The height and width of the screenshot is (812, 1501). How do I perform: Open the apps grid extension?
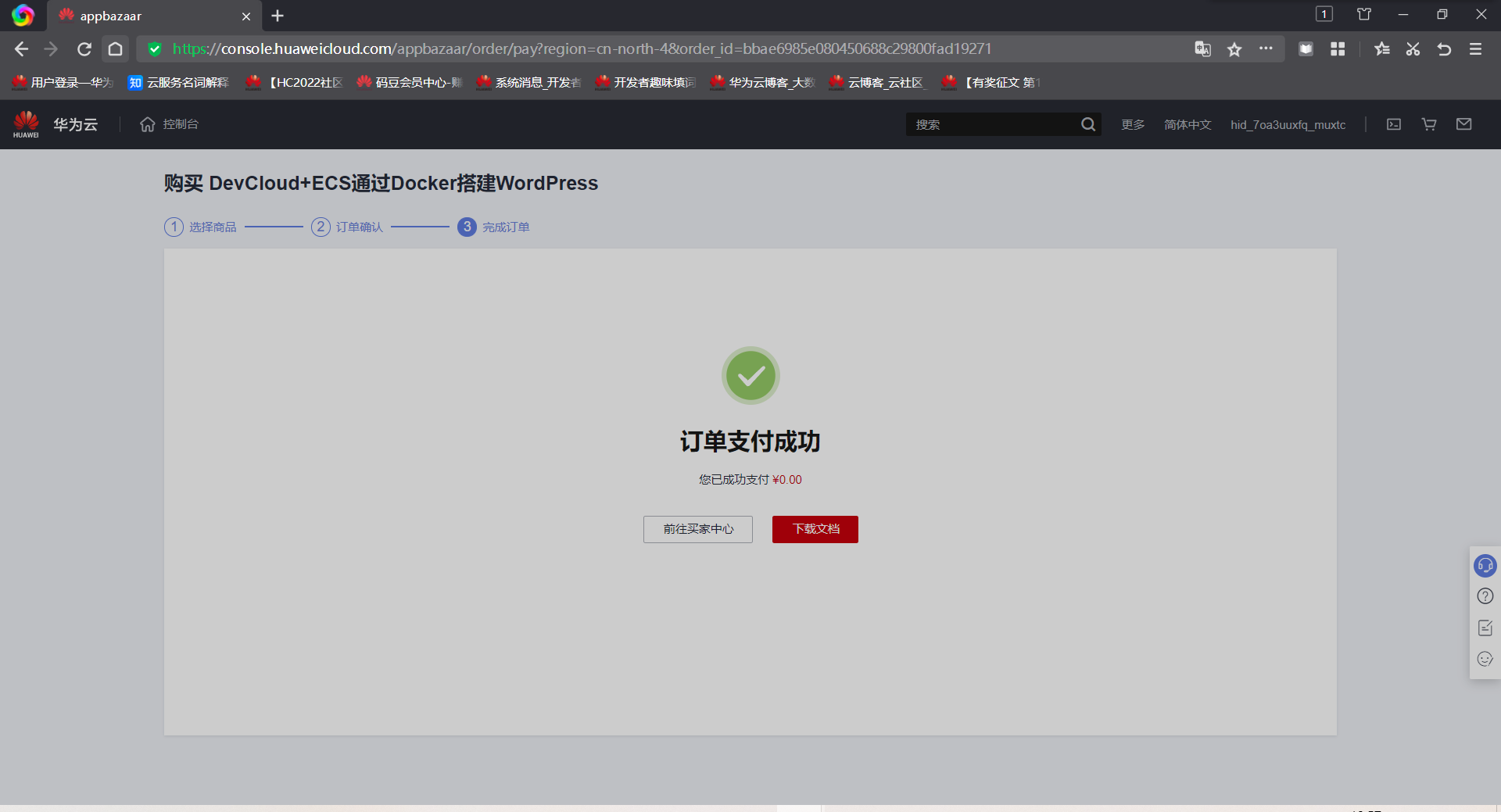pos(1338,49)
